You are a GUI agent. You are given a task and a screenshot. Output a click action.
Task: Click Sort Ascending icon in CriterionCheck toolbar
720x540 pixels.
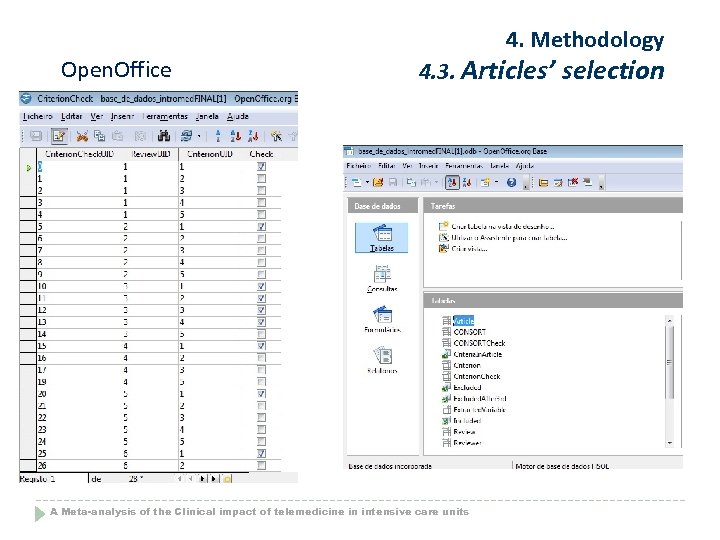click(x=236, y=136)
